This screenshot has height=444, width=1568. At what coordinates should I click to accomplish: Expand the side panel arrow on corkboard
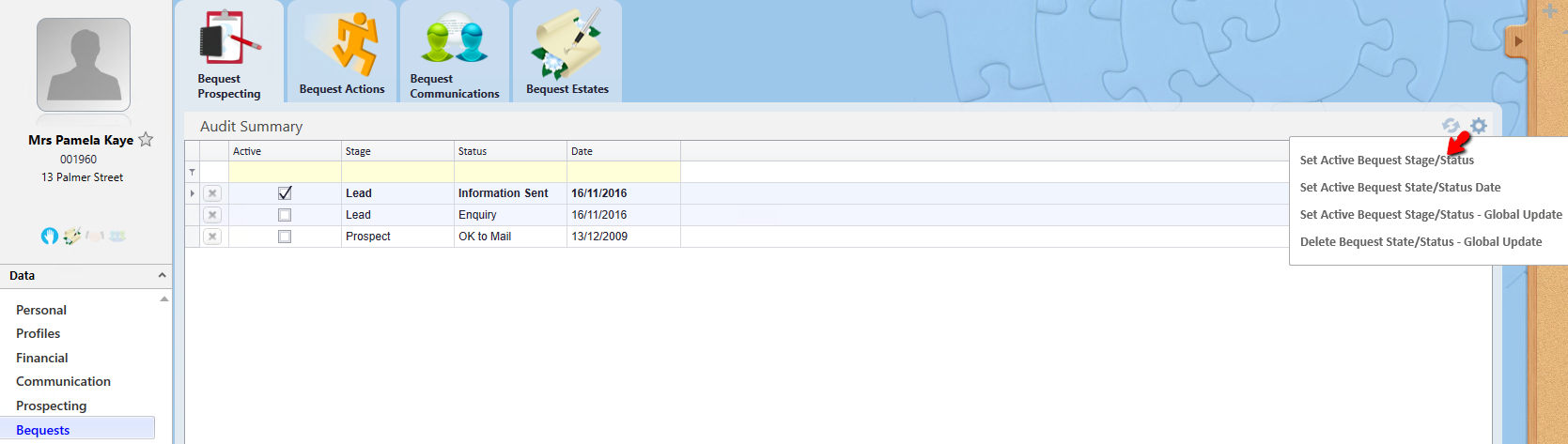tap(1518, 41)
